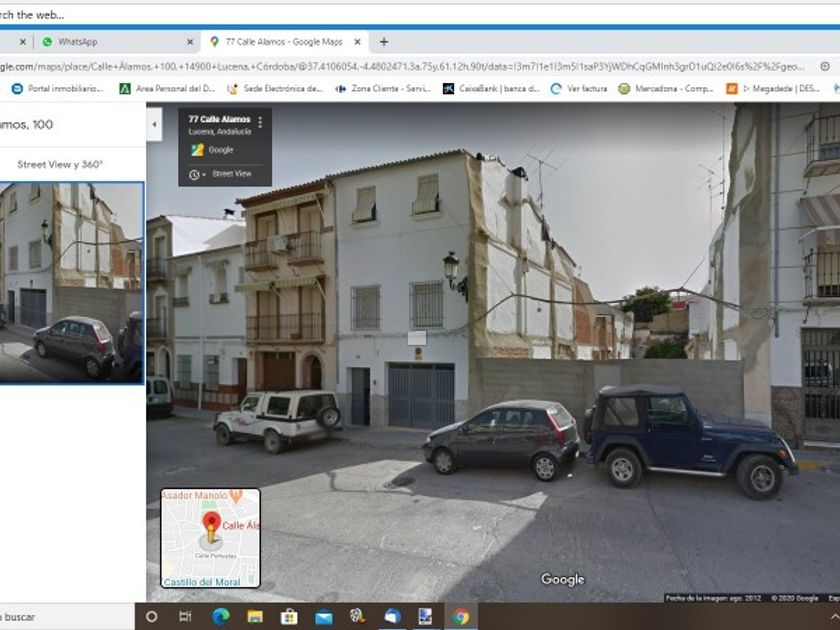Open Microsoft Store from the taskbar

pyautogui.click(x=289, y=617)
